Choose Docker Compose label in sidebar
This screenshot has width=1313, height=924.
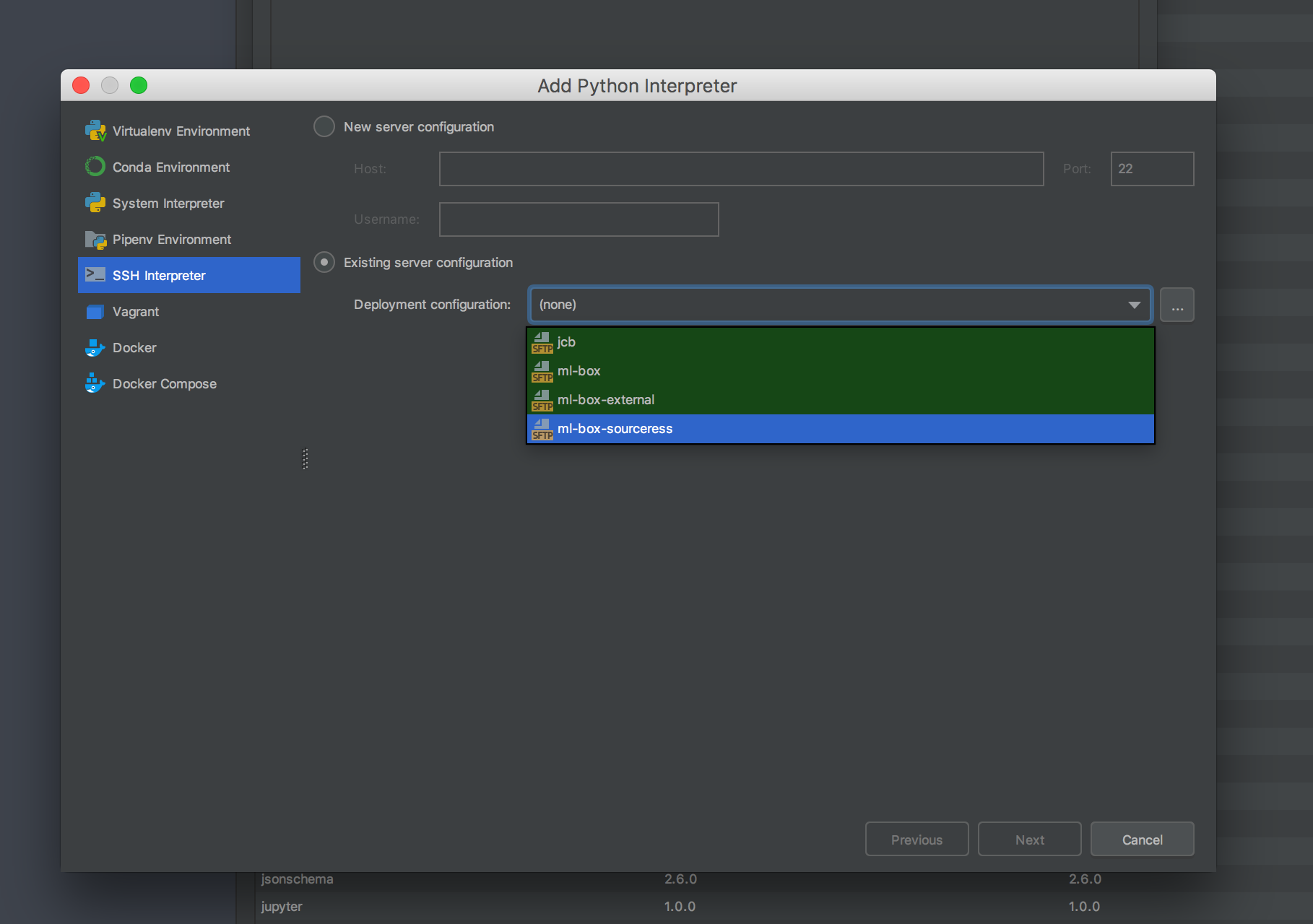(165, 383)
